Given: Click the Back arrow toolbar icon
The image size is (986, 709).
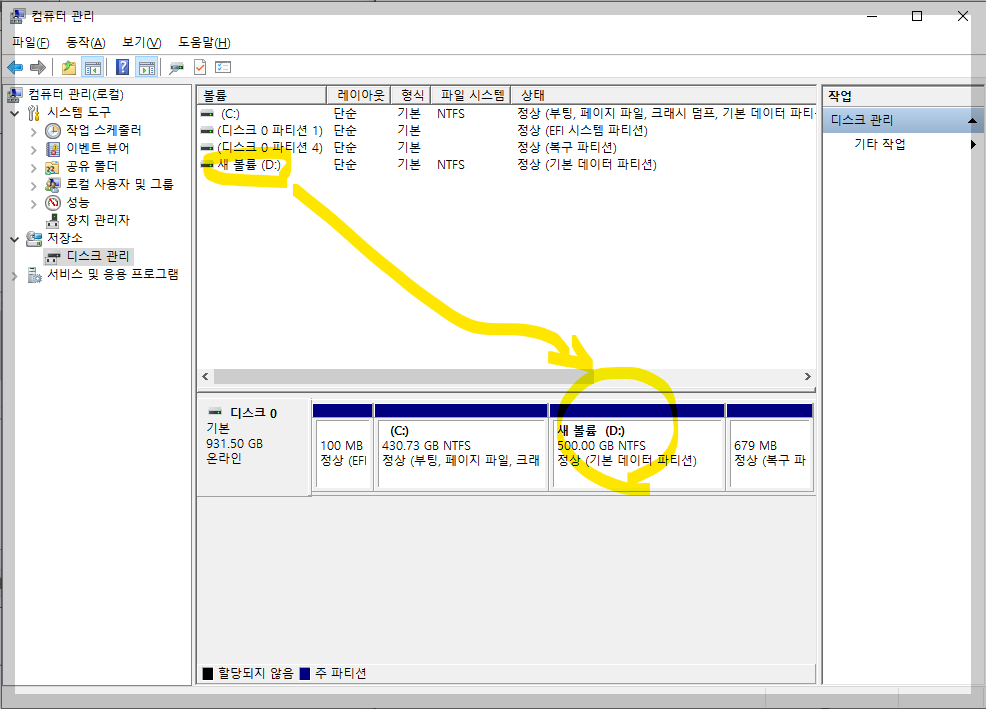Looking at the screenshot, I should [x=15, y=67].
